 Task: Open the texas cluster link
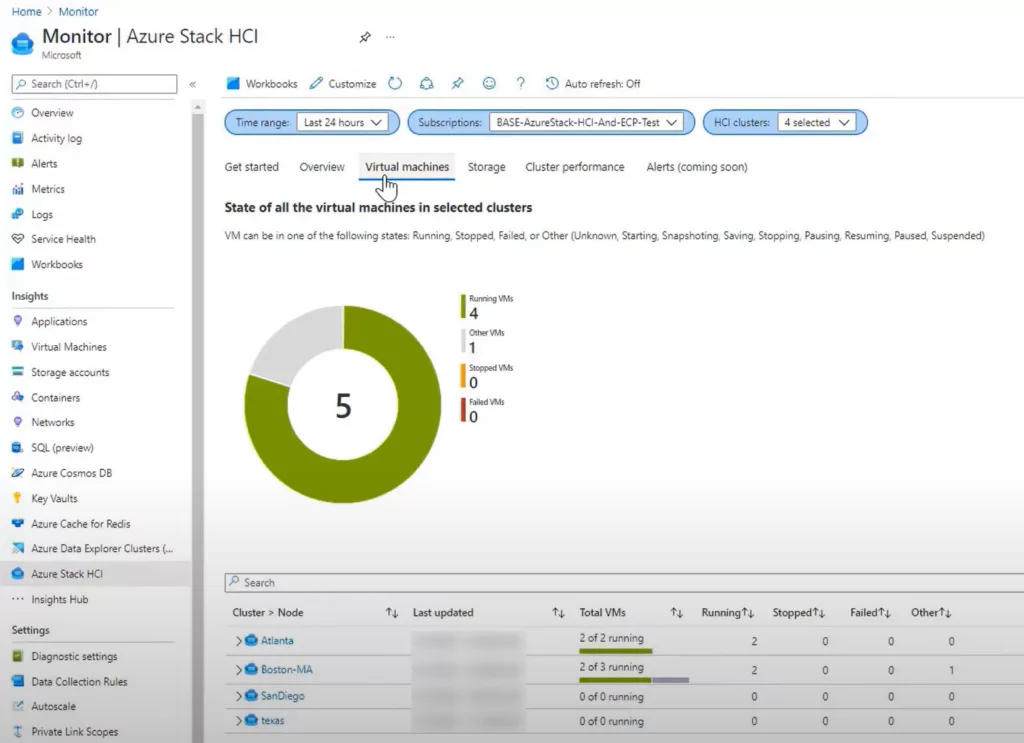pos(272,721)
